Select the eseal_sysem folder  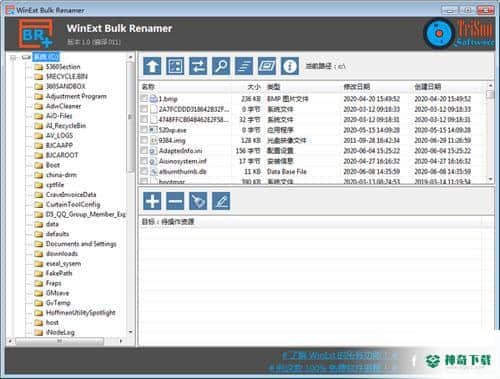pyautogui.click(x=63, y=264)
